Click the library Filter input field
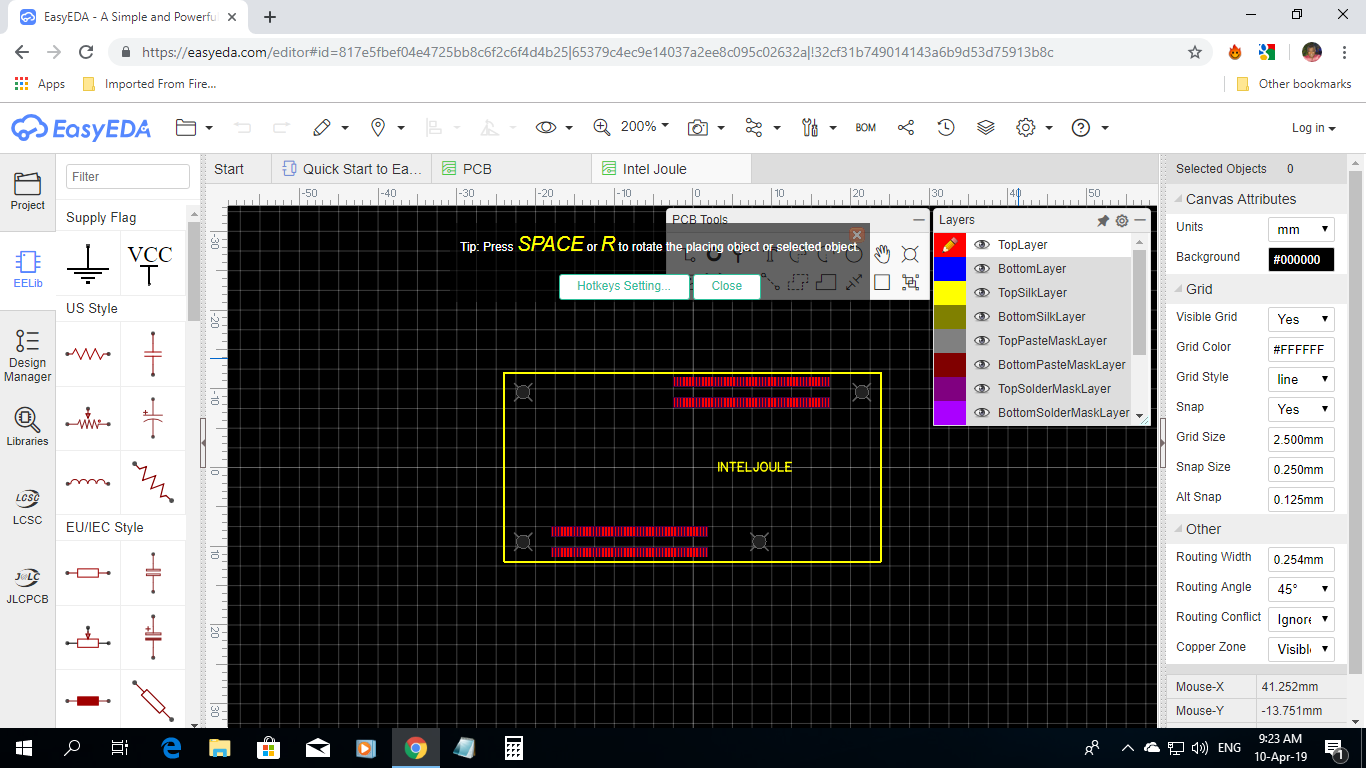The height and width of the screenshot is (768, 1366). click(x=128, y=176)
